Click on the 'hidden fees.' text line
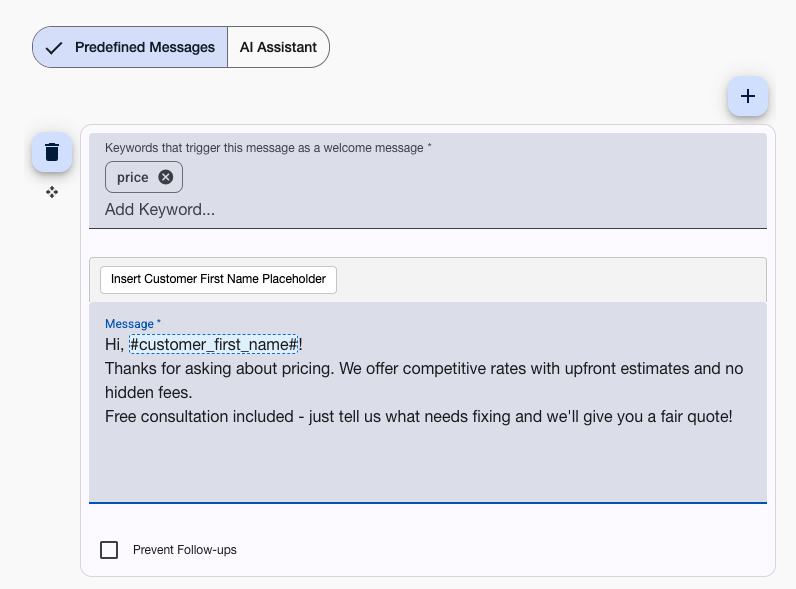 (148, 393)
